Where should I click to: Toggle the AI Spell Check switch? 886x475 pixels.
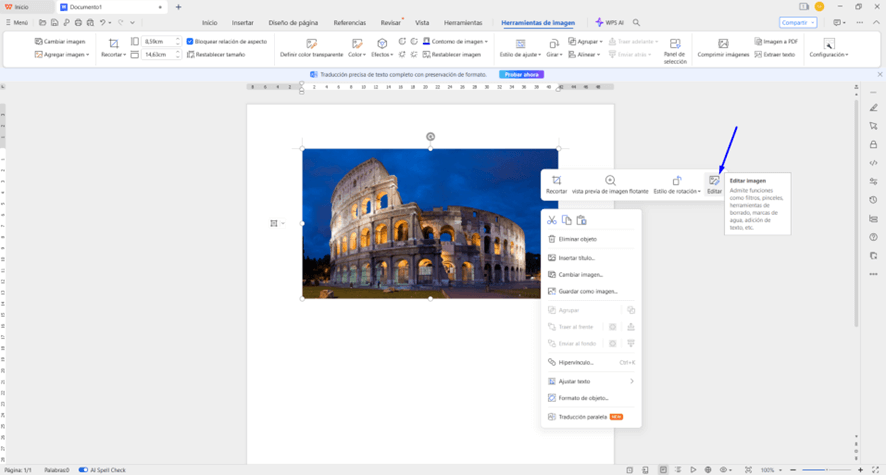84,469
